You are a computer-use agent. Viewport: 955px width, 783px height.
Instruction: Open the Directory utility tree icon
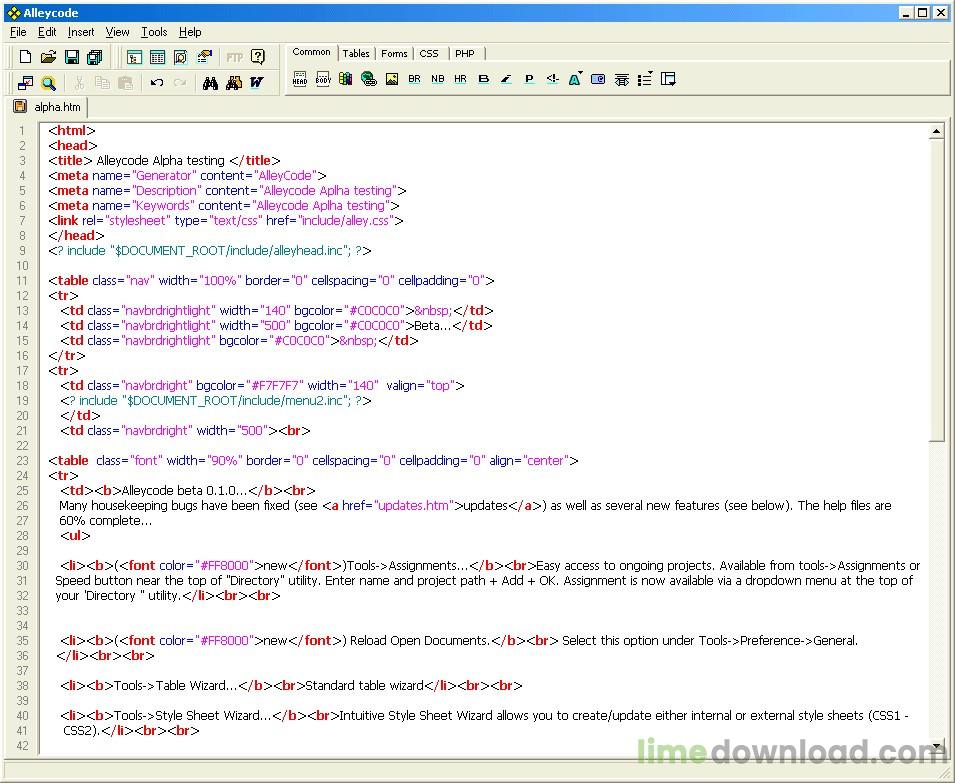point(134,57)
